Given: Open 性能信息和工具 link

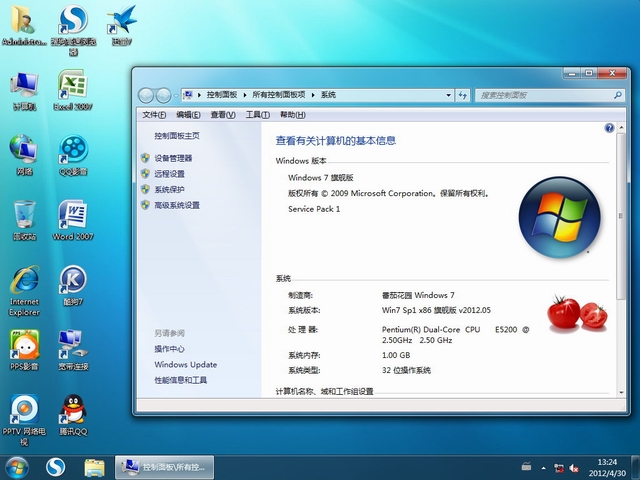Looking at the screenshot, I should click(180, 380).
